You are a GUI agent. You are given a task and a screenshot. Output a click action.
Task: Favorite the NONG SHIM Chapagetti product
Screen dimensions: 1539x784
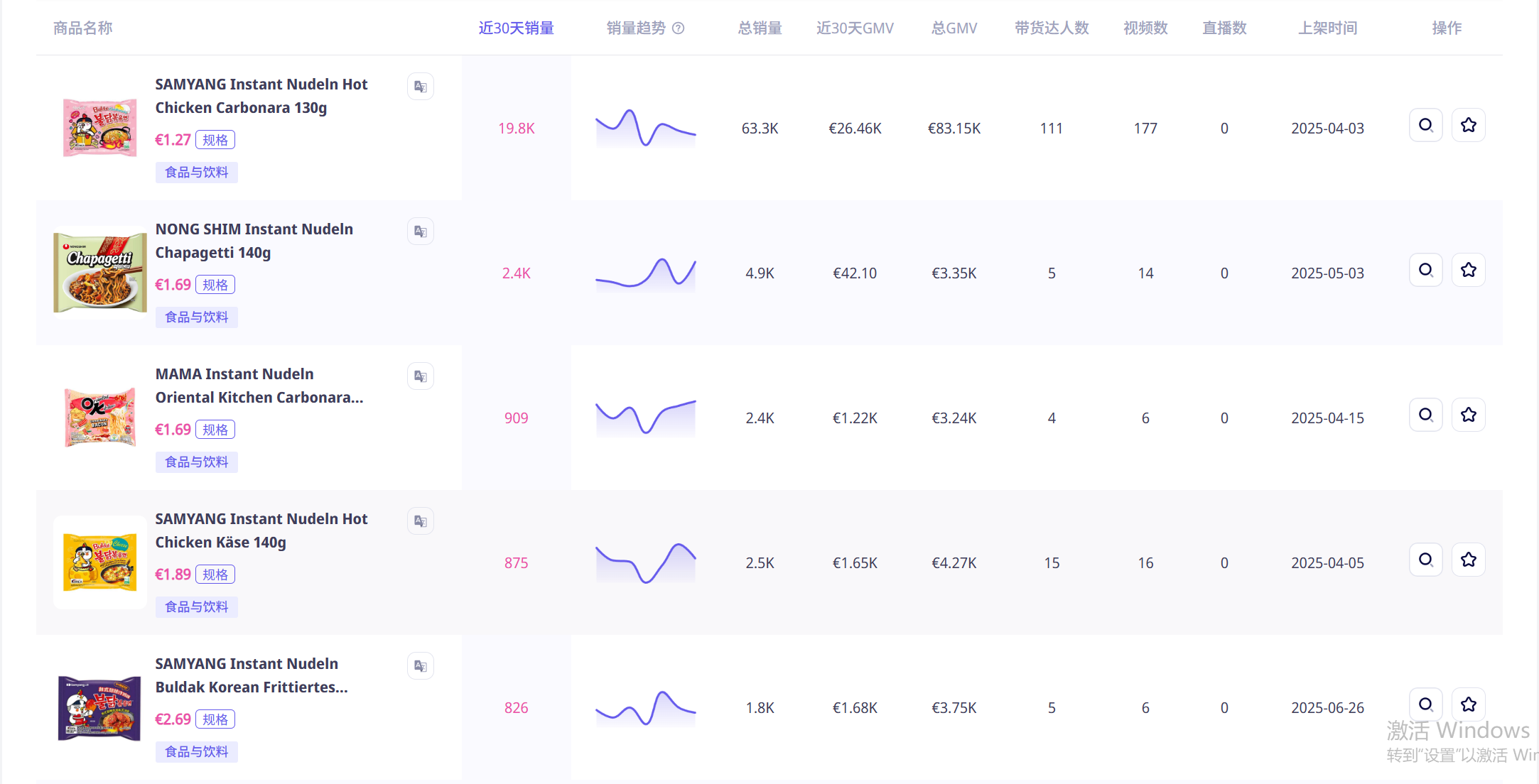pos(1469,270)
